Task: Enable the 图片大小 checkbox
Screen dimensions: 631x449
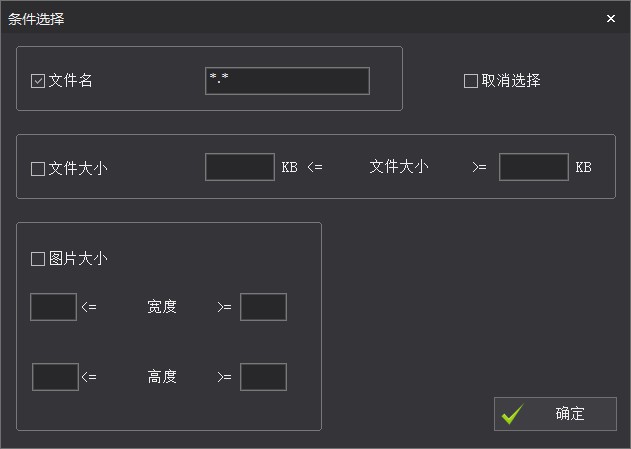Action: coord(38,260)
